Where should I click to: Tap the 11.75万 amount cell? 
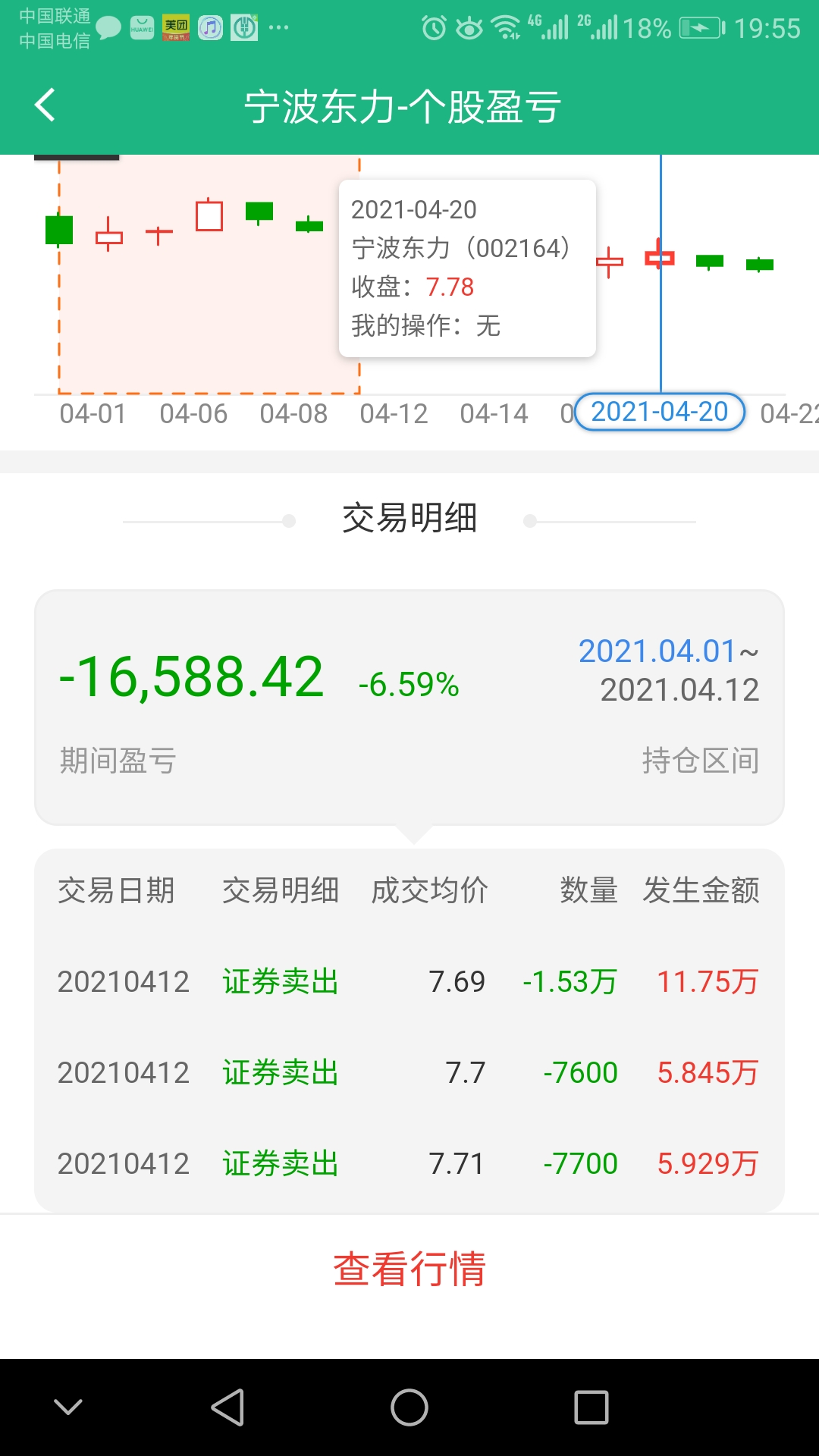(708, 981)
